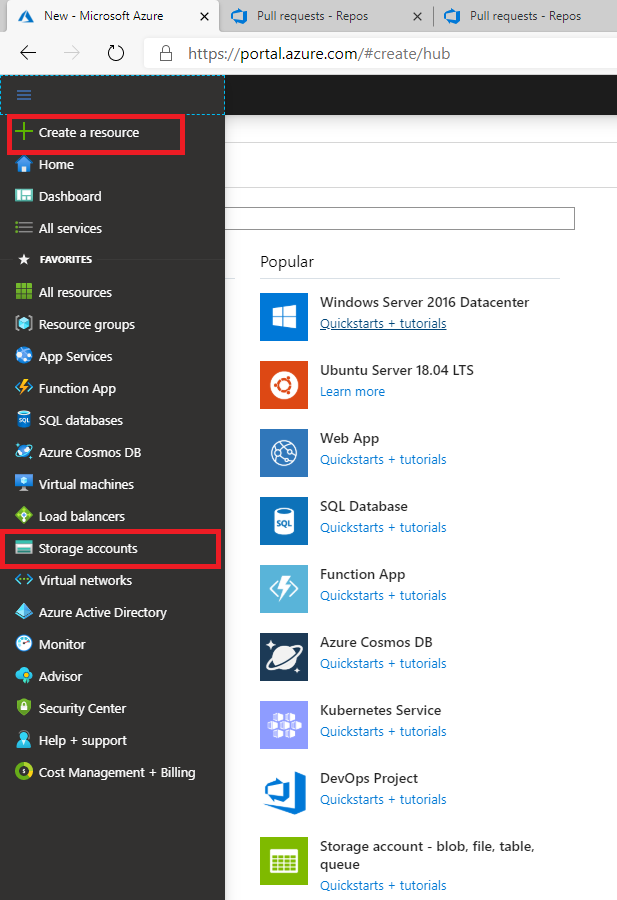Click the Windows Server 2016 Datacenter title

[424, 302]
